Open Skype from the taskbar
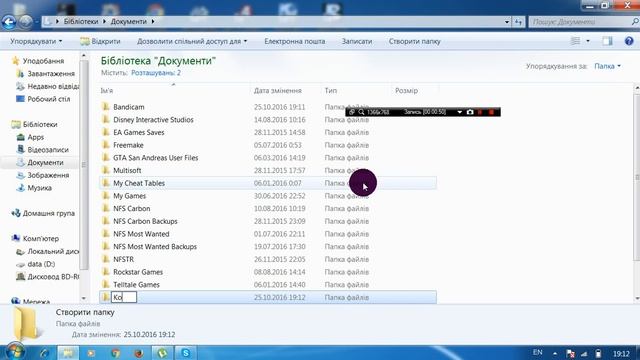Viewport: 640px width, 360px height. click(x=186, y=353)
